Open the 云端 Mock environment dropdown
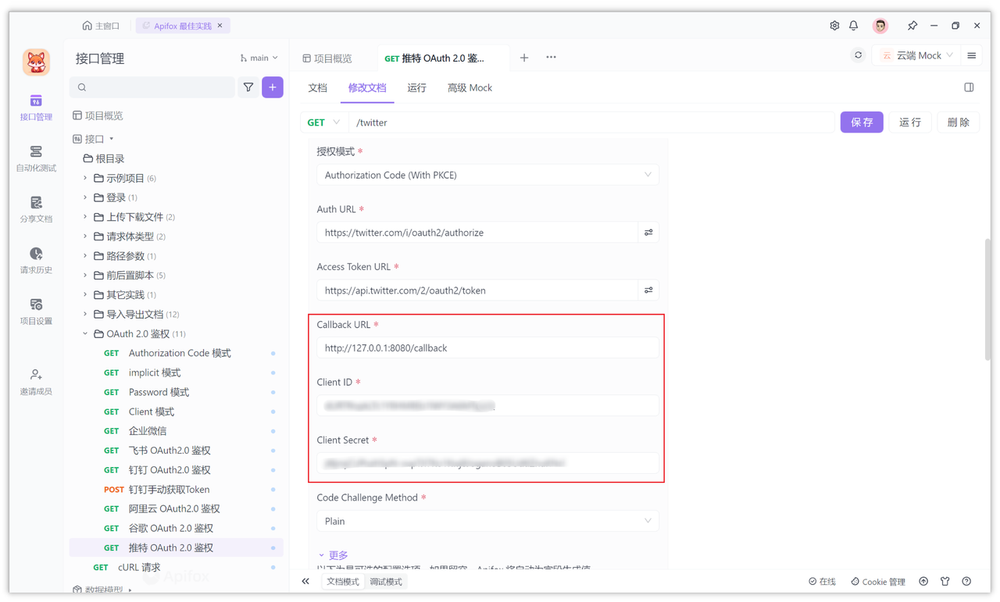This screenshot has width=1000, height=602. tap(916, 57)
